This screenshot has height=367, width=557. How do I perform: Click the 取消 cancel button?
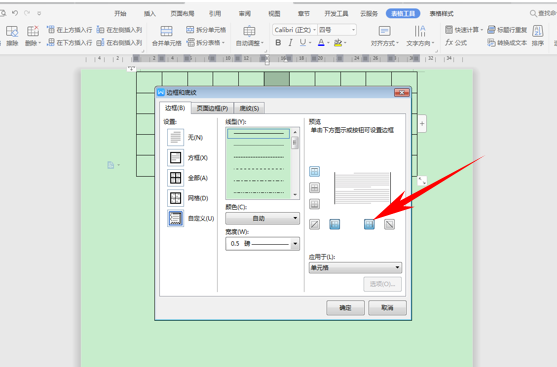[387, 308]
